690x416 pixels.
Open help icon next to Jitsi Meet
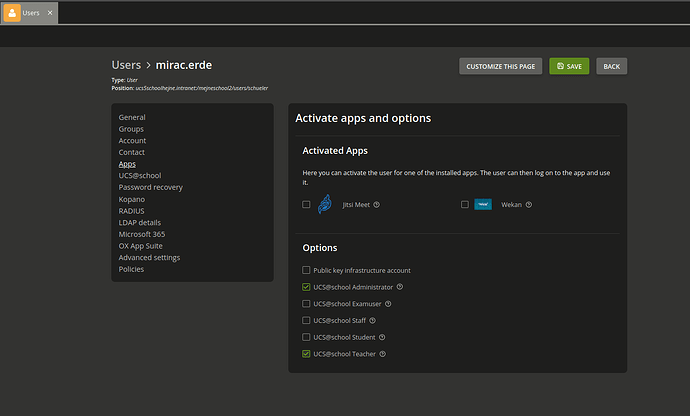[377, 205]
